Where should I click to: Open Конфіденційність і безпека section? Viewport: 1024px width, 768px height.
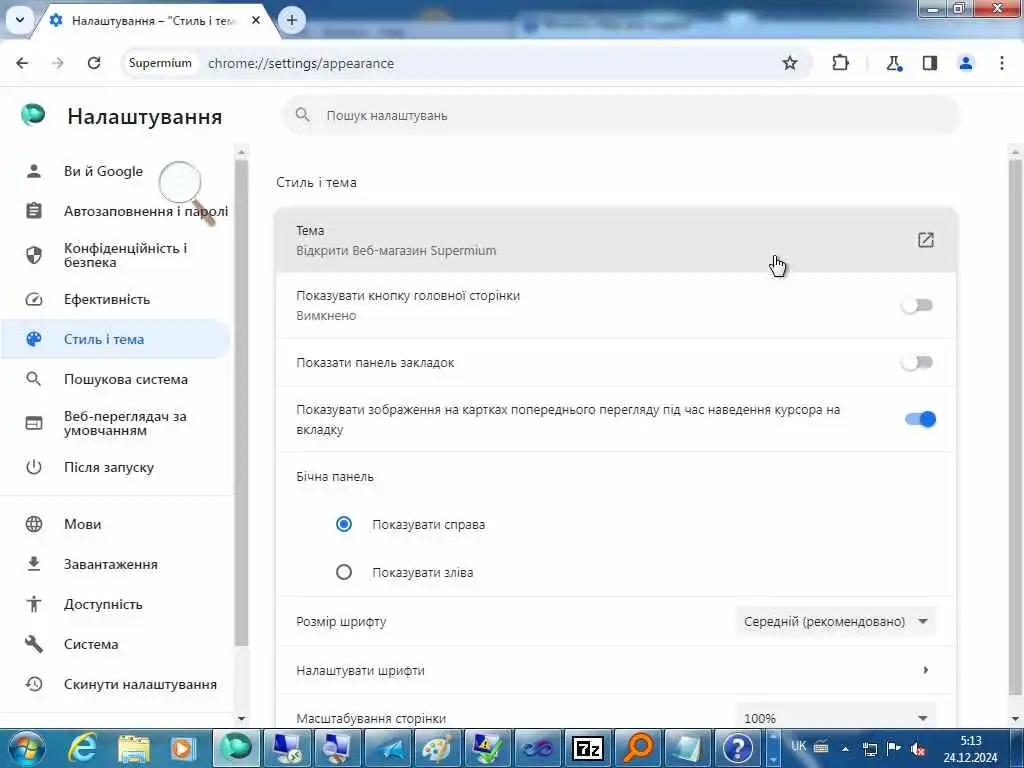coord(116,255)
